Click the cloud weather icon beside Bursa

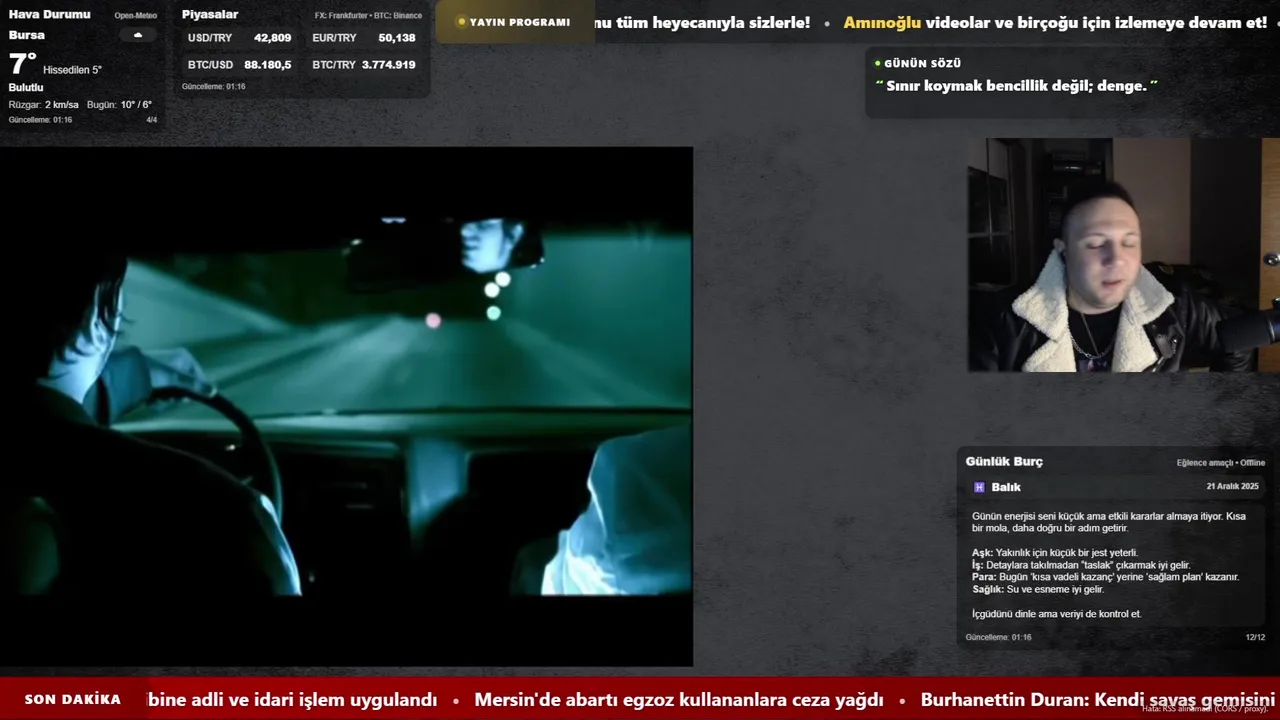point(138,35)
